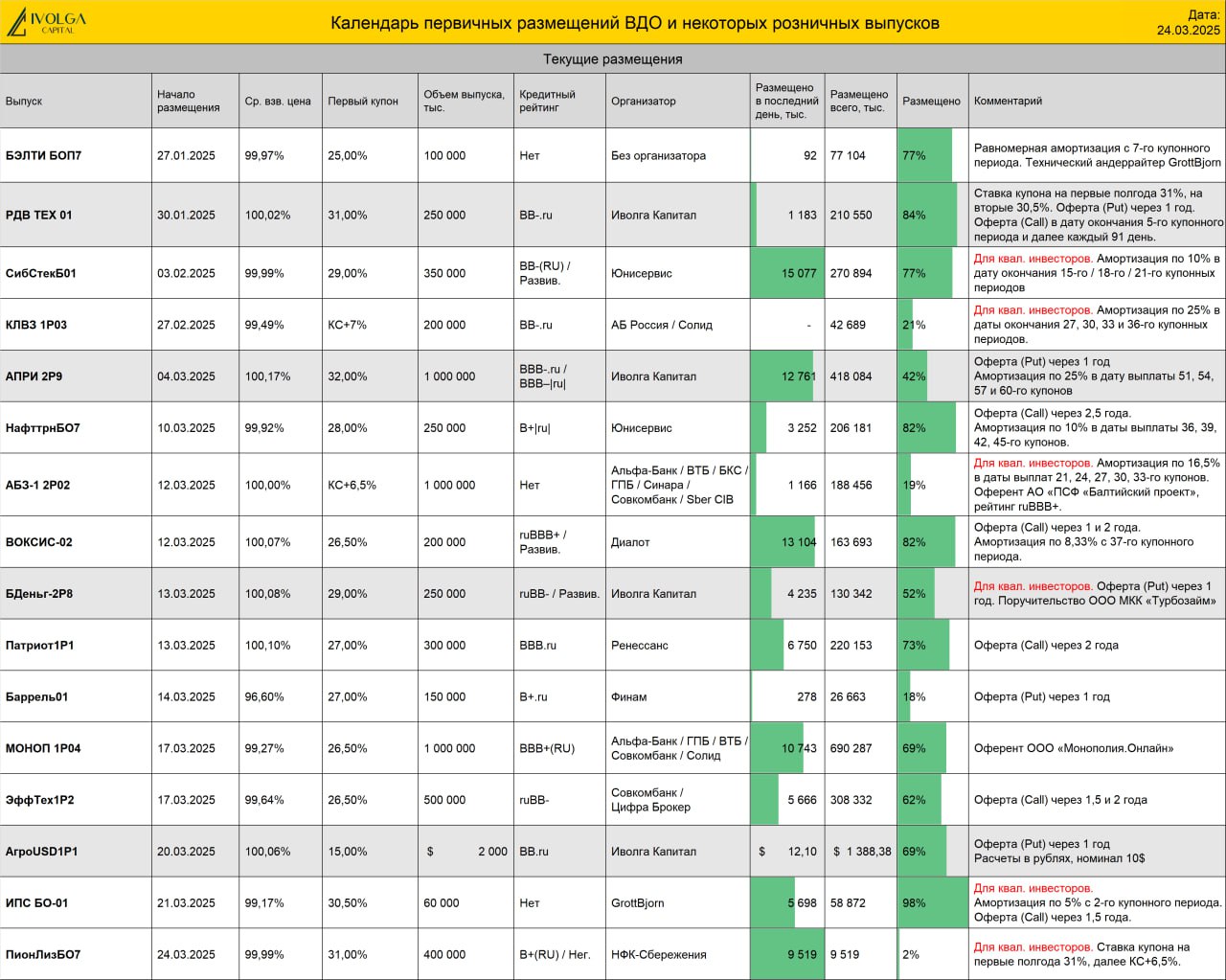
Task: Click the issue name 'Баррель01'
Action: click(36, 697)
